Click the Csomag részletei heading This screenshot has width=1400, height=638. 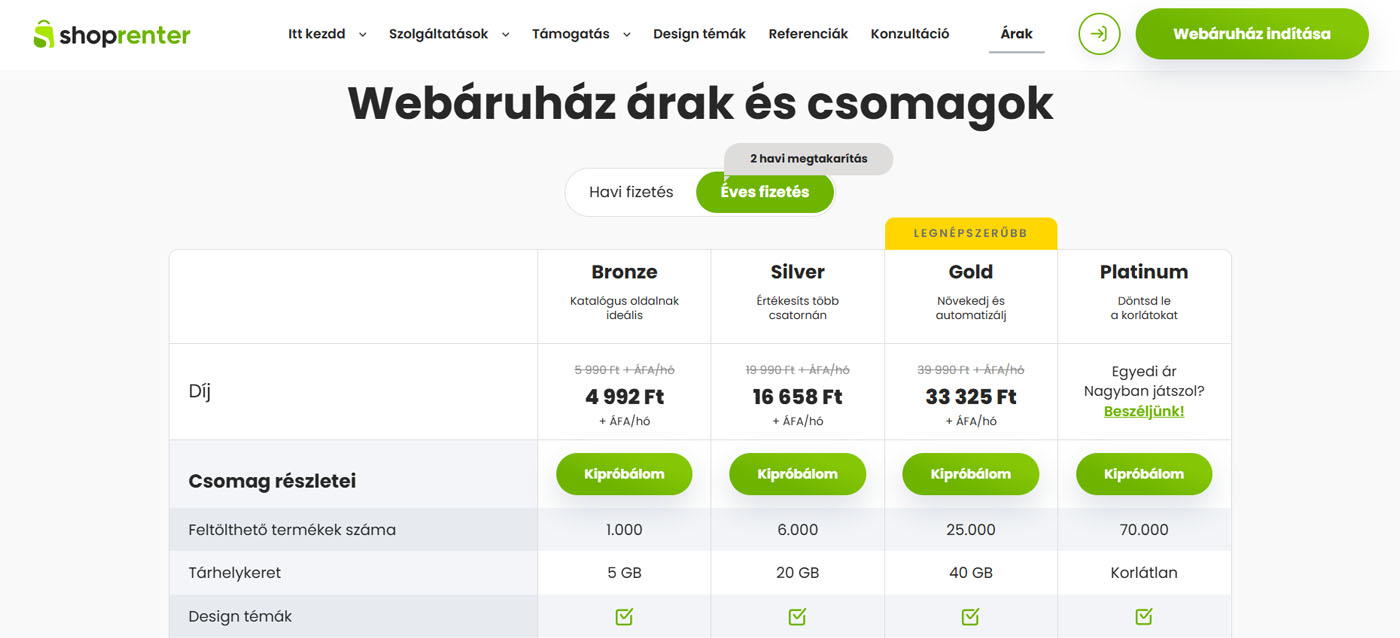pos(272,481)
